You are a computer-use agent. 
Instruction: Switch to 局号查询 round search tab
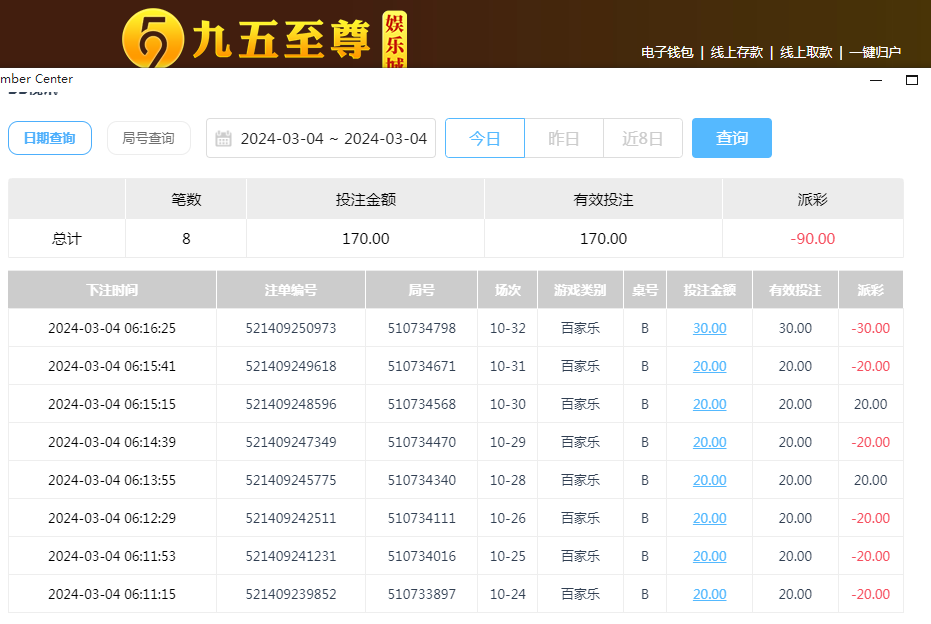coord(148,138)
